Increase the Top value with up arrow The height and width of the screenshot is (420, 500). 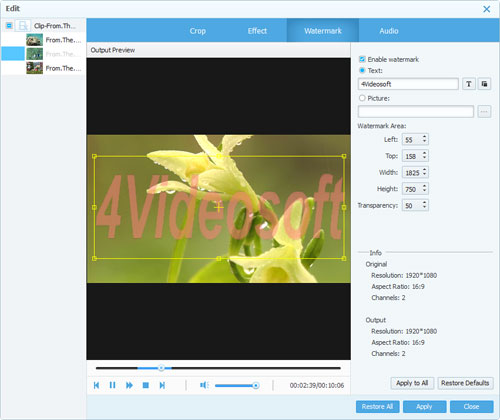tap(424, 153)
